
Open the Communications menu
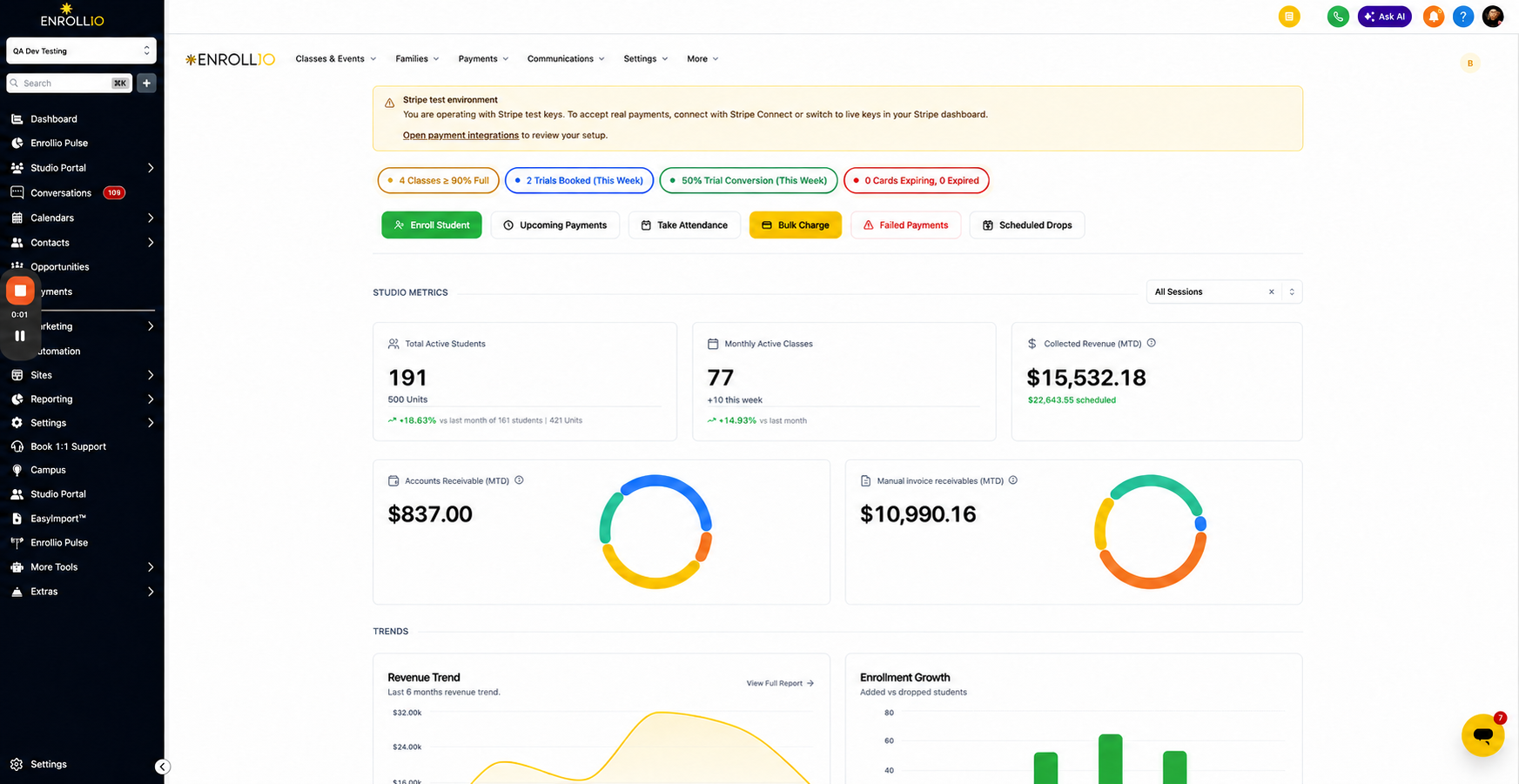[566, 59]
